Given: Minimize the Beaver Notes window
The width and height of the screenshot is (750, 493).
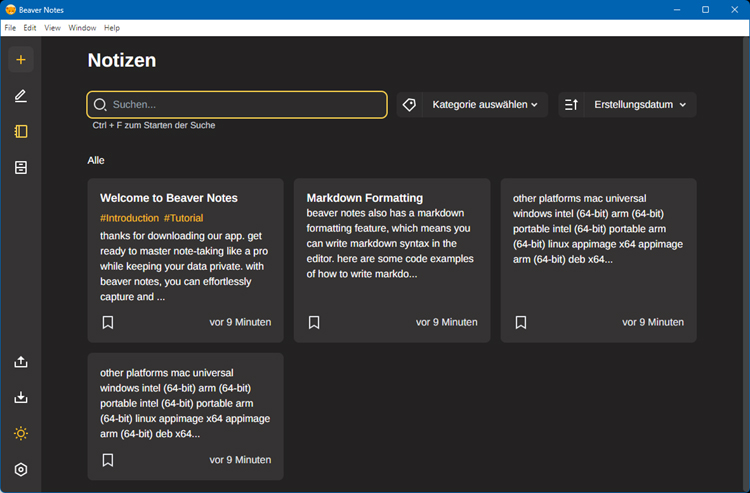Looking at the screenshot, I should click(677, 10).
